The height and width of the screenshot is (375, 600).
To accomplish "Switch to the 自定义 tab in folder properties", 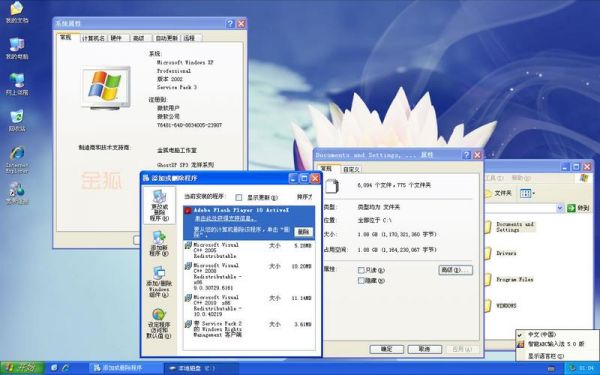I will [351, 169].
